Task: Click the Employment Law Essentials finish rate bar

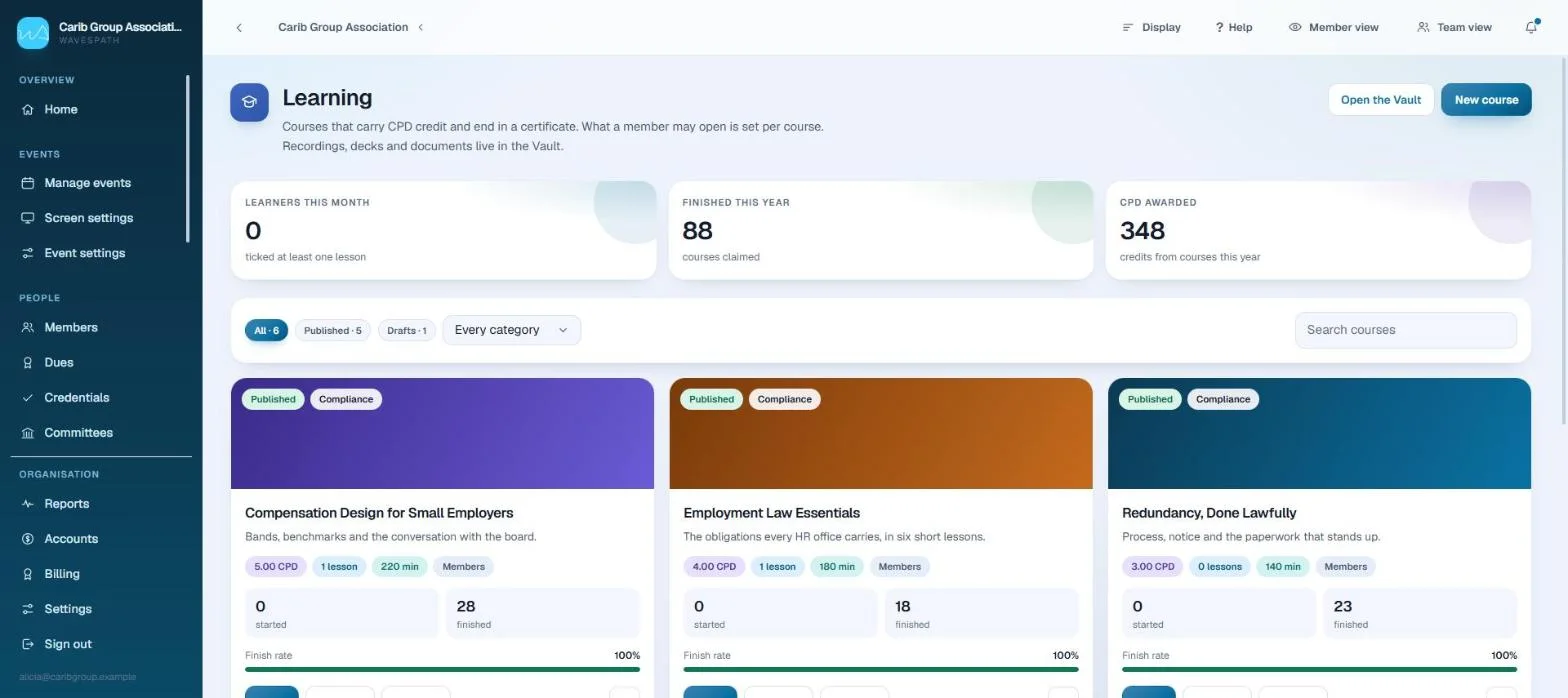Action: (881, 669)
